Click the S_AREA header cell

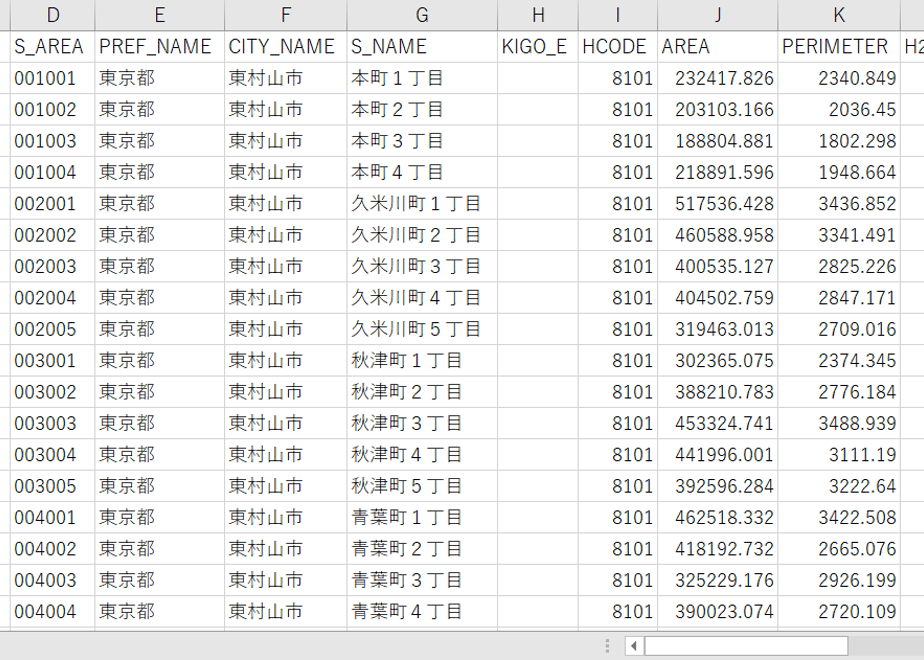pyautogui.click(x=52, y=47)
